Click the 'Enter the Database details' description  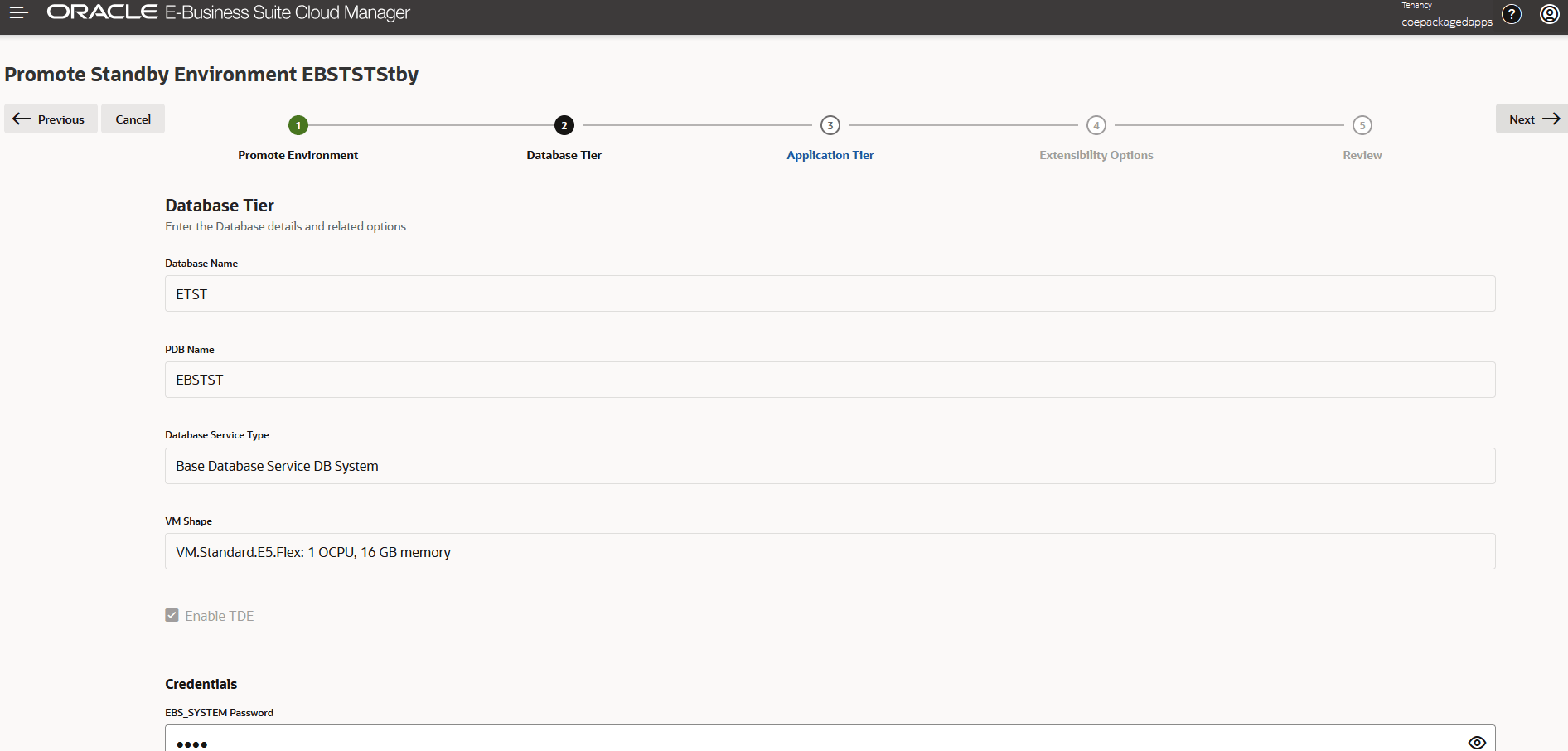pos(287,226)
